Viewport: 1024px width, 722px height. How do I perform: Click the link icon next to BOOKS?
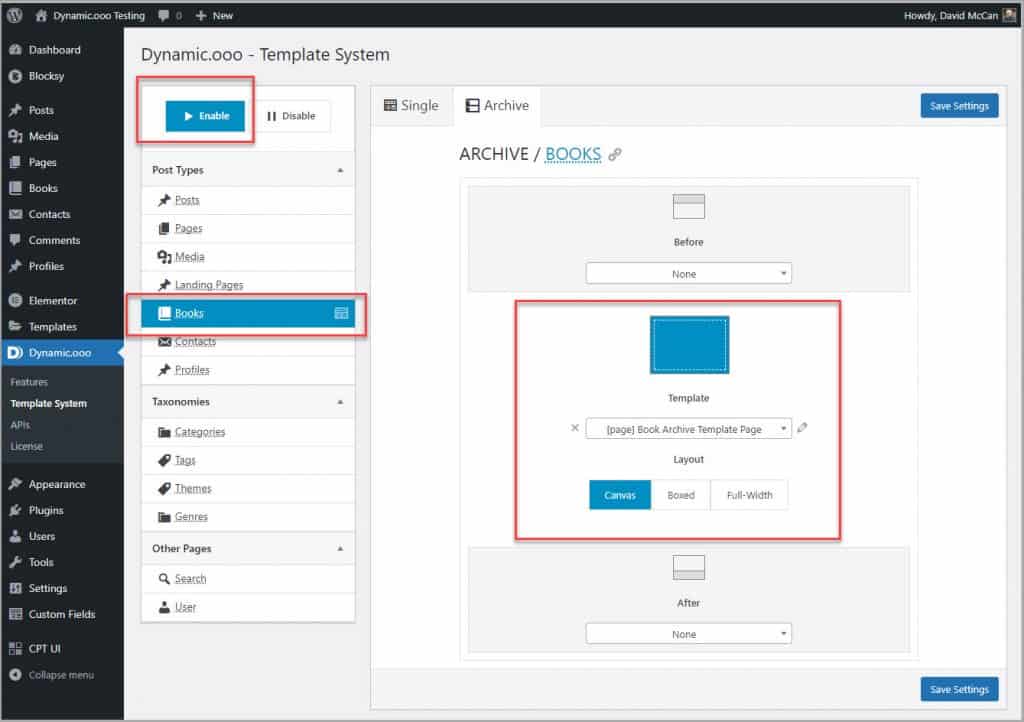[x=615, y=155]
